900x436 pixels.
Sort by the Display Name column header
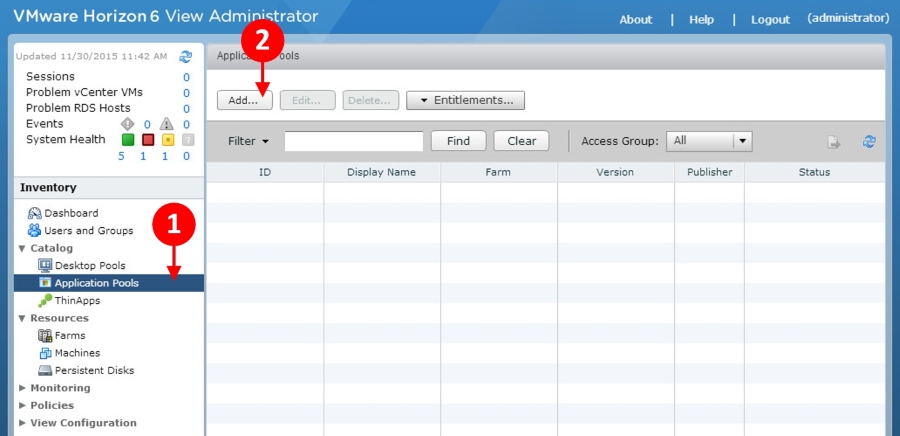tap(382, 172)
